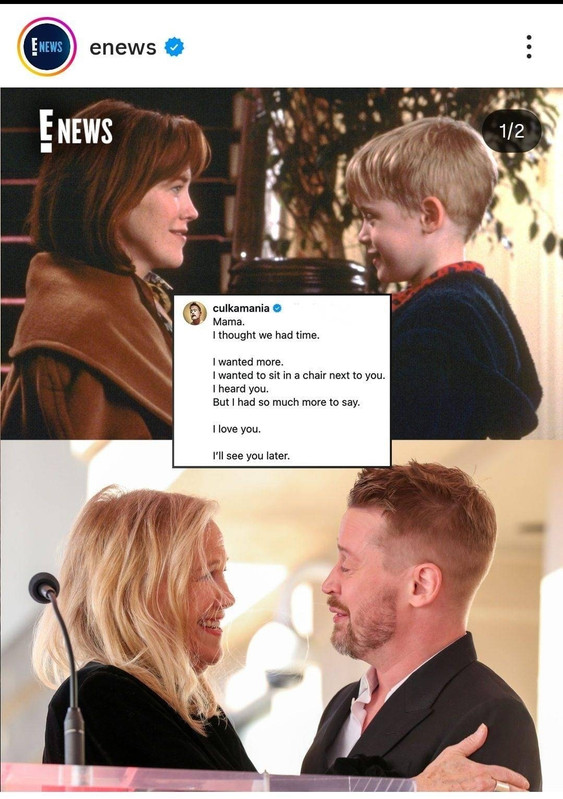Click the verified badge next to culkamania
Viewport: 563px width, 799px height.
click(x=277, y=308)
